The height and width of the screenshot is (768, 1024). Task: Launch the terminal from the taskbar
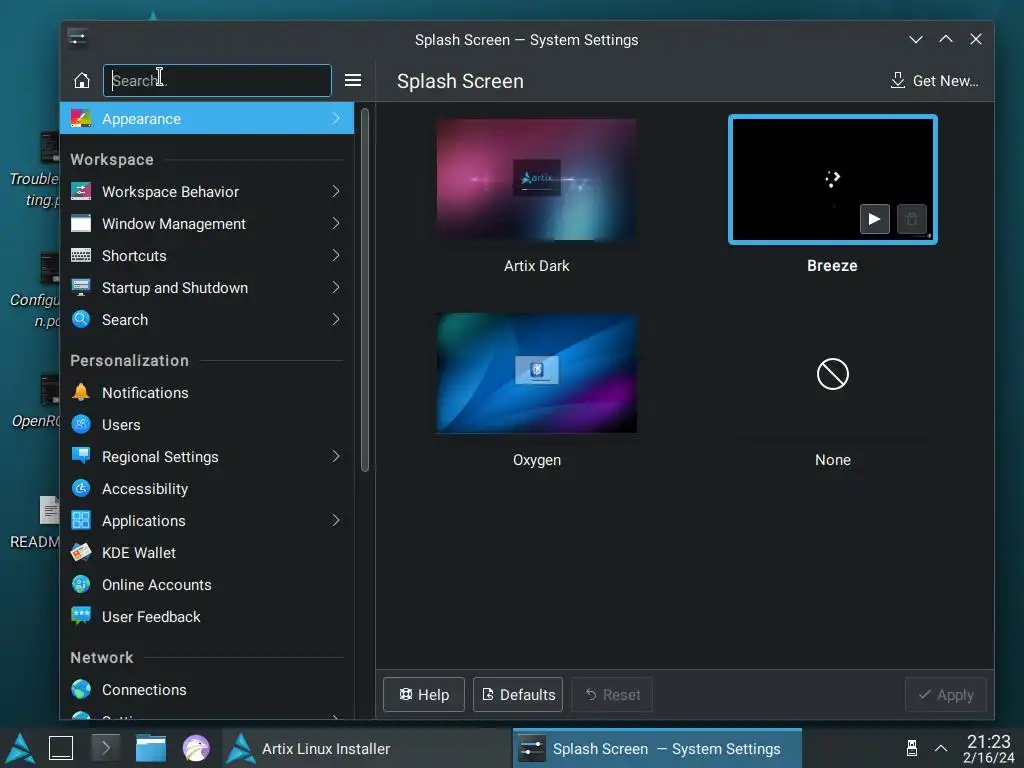pos(106,748)
